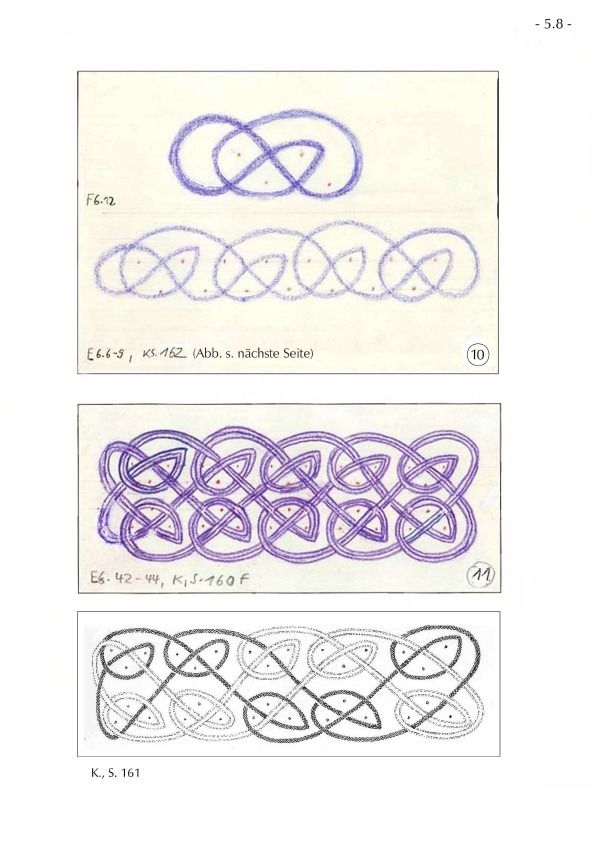Click the bottom-right knot of purple panel
This screenshot has height=849, width=598.
(x=433, y=526)
